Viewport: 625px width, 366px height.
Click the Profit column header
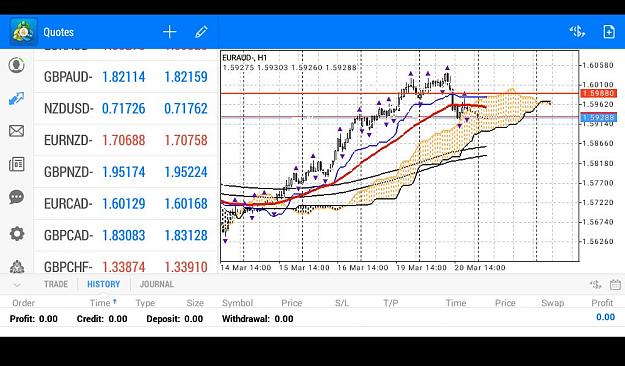coord(602,303)
